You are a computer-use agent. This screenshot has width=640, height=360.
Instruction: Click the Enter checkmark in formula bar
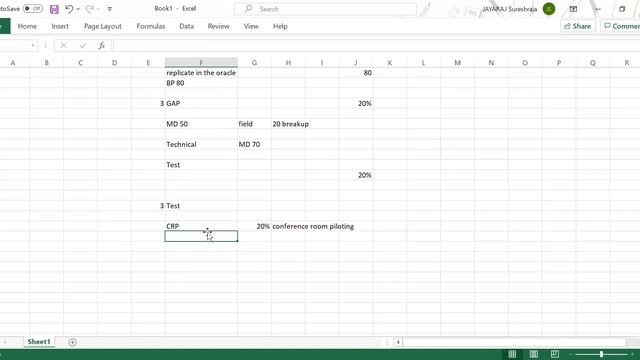pyautogui.click(x=83, y=45)
